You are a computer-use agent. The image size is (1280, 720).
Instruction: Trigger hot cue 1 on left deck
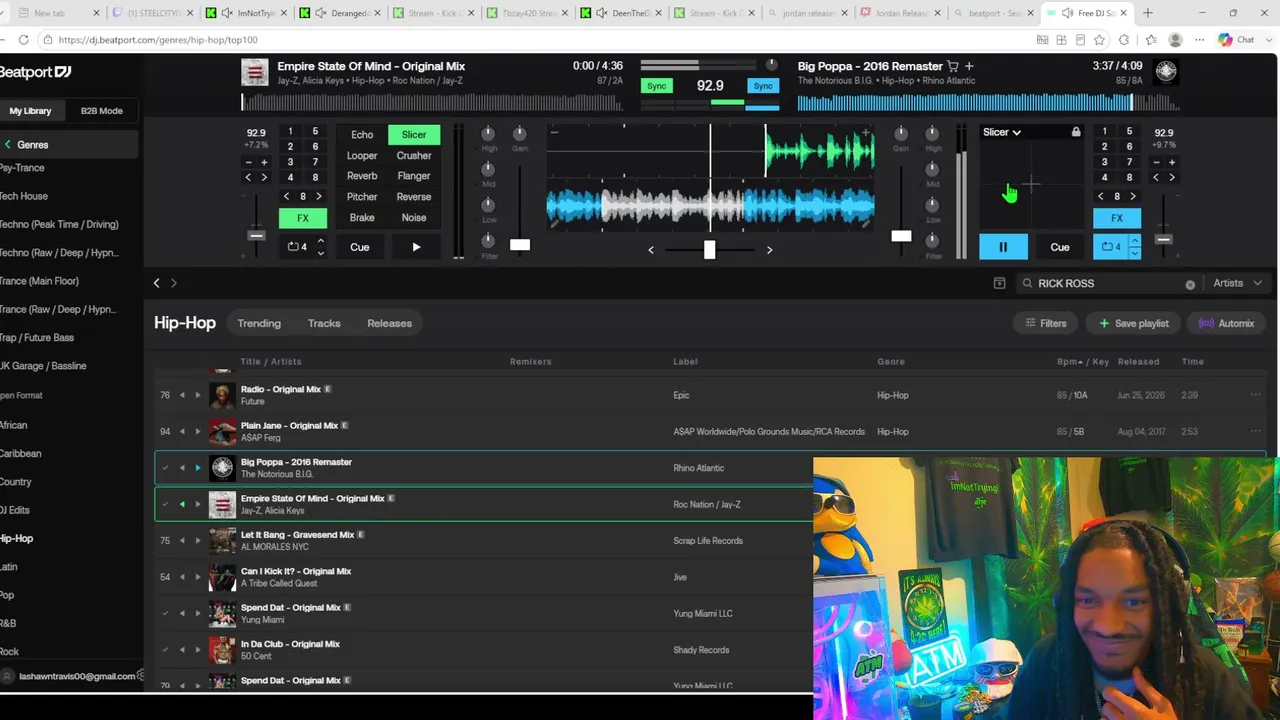tap(290, 132)
